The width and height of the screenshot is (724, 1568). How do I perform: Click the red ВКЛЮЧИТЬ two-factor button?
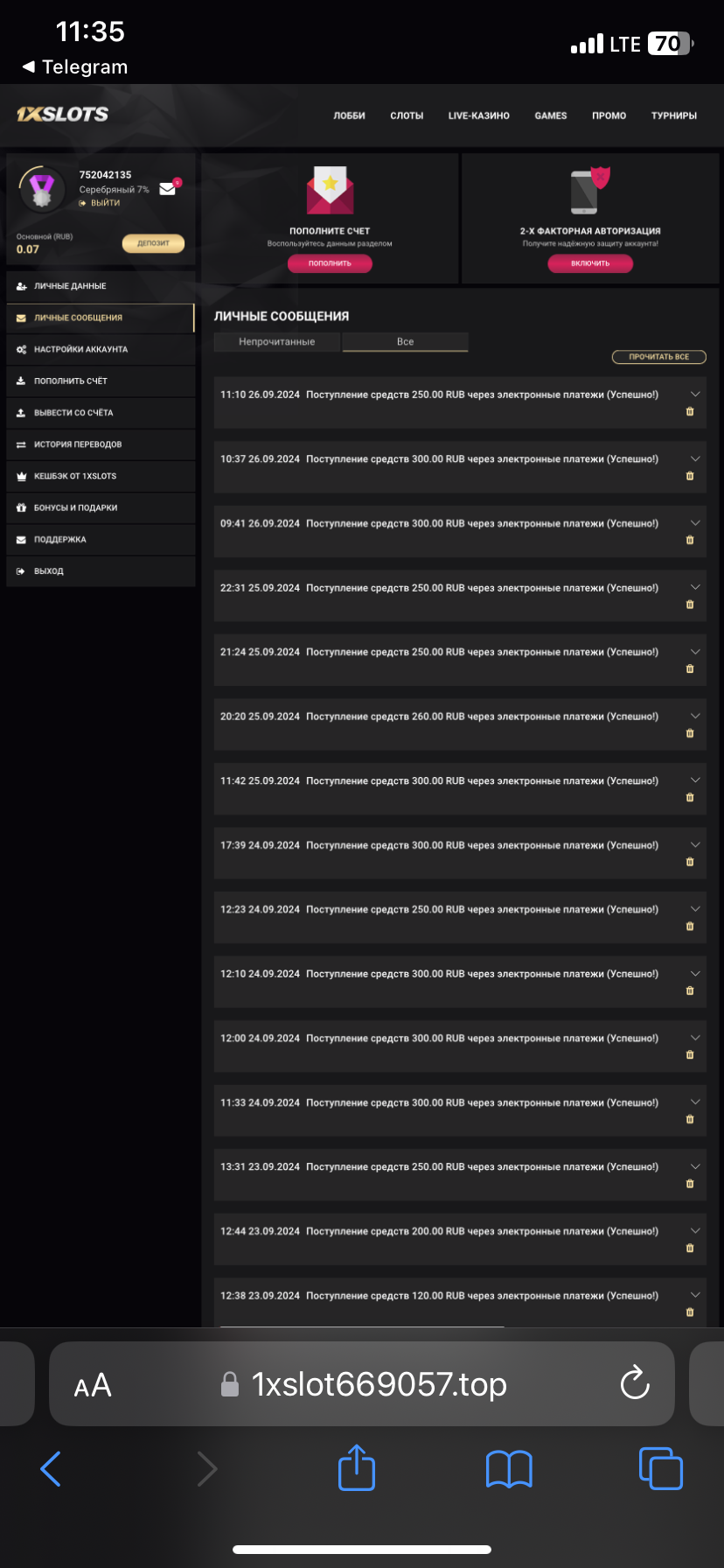590,263
